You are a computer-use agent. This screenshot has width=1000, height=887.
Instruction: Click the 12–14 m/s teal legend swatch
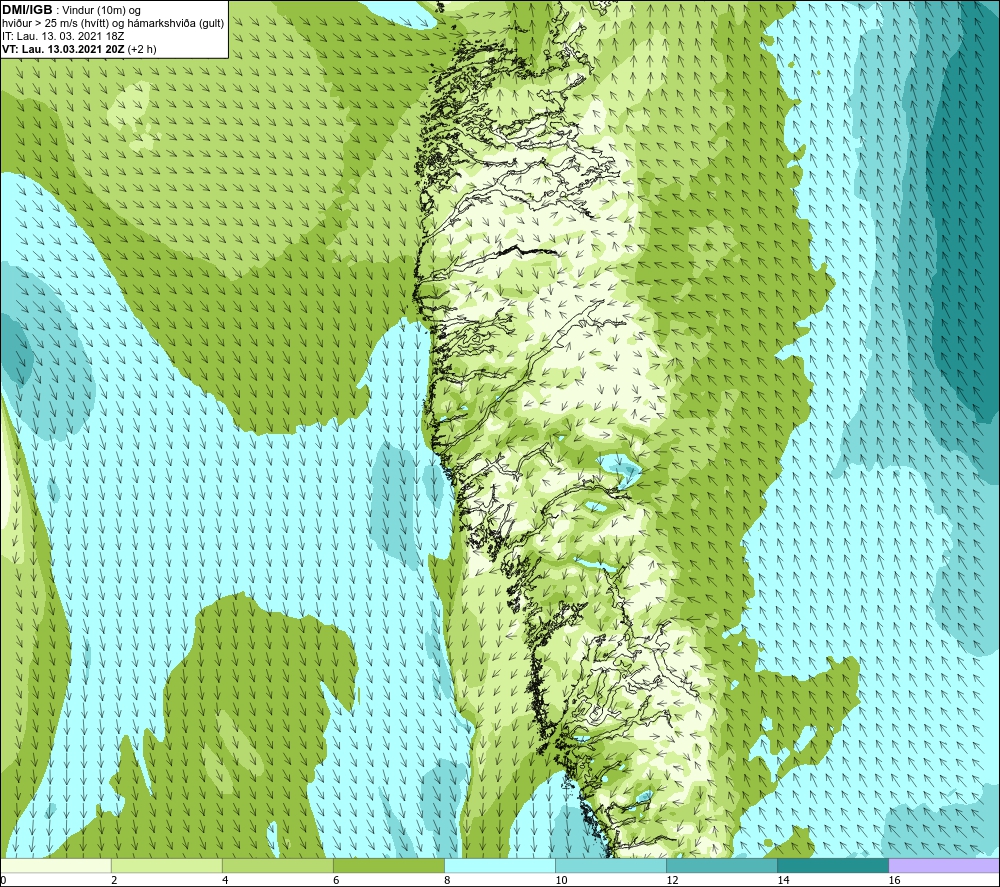point(721,865)
